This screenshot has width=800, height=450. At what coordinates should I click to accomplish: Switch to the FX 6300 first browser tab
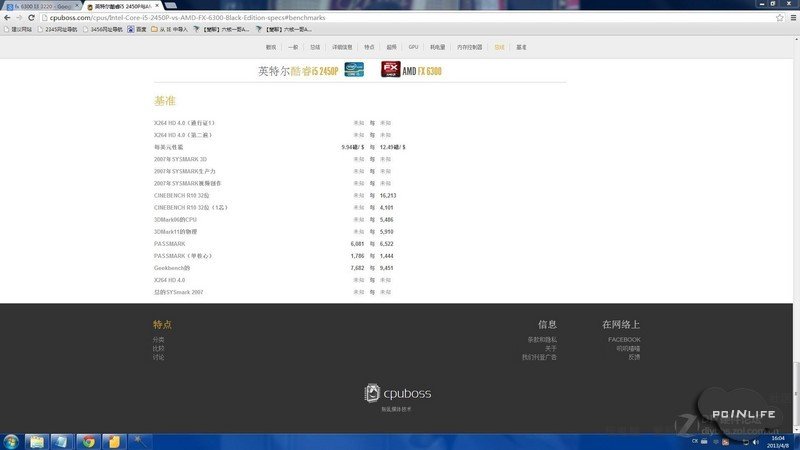click(x=41, y=6)
